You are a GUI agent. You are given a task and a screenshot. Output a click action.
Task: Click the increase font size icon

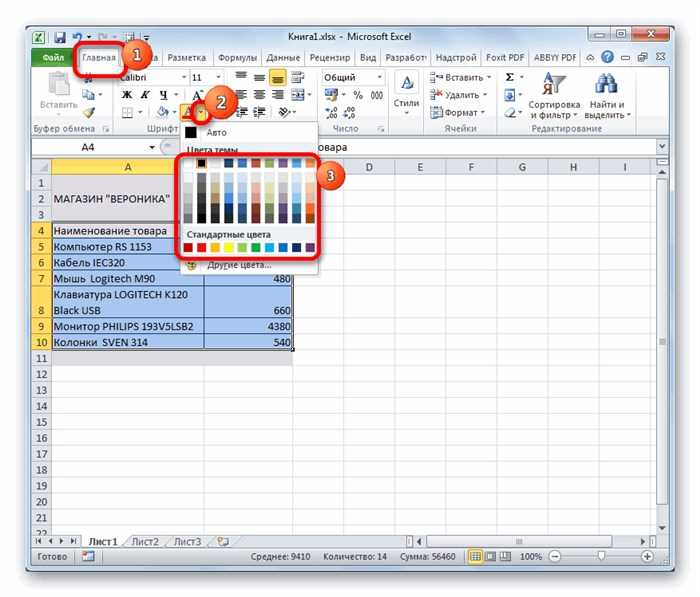[197, 95]
